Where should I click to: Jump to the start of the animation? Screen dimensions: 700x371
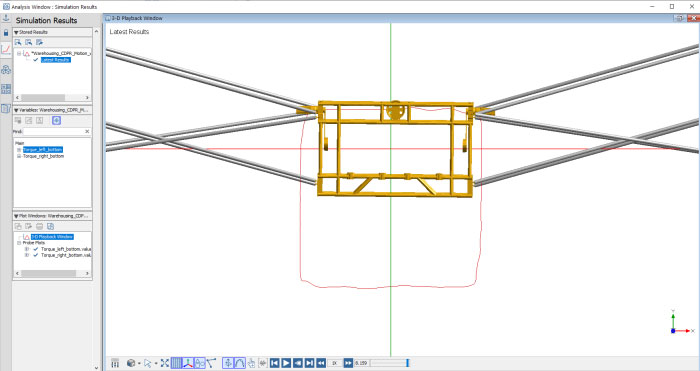point(275,363)
